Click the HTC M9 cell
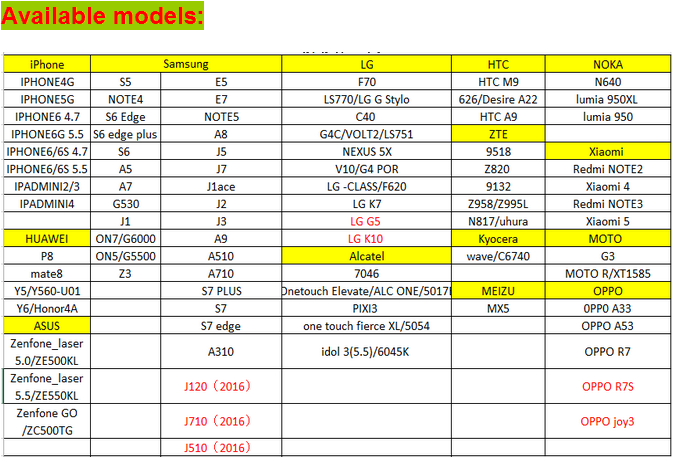 [498, 82]
